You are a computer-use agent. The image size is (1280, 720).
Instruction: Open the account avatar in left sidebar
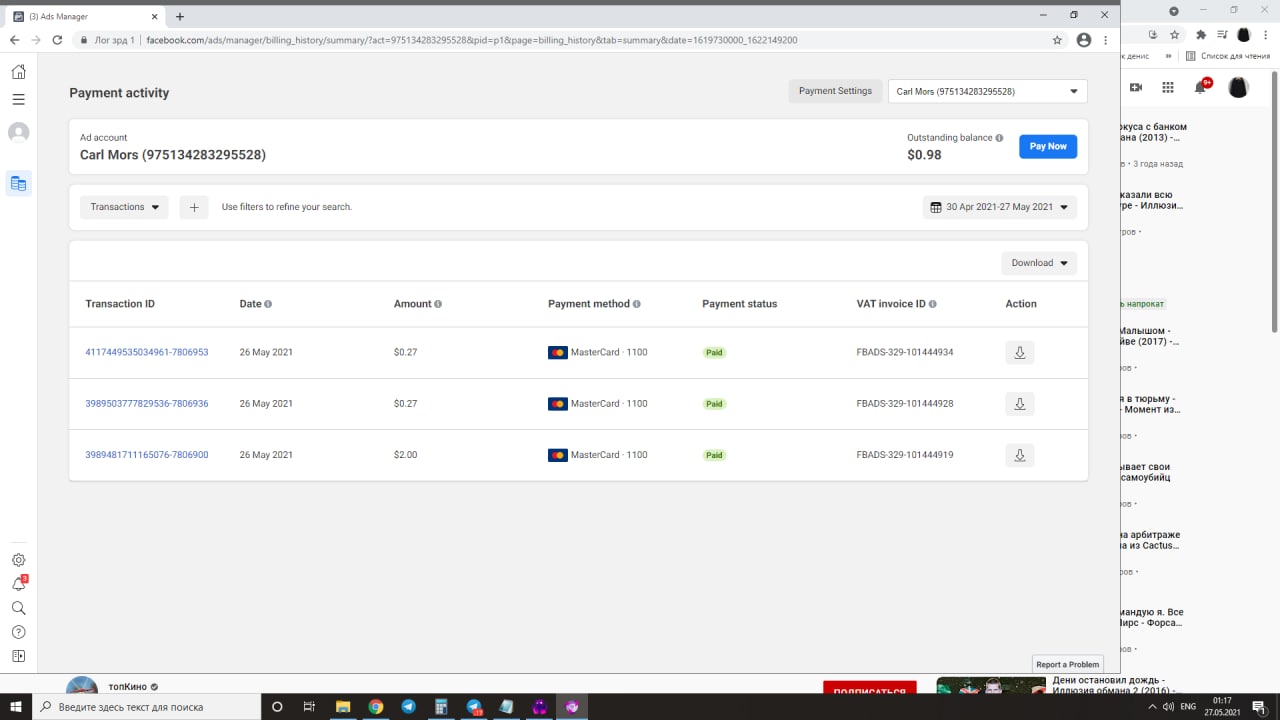tap(18, 132)
